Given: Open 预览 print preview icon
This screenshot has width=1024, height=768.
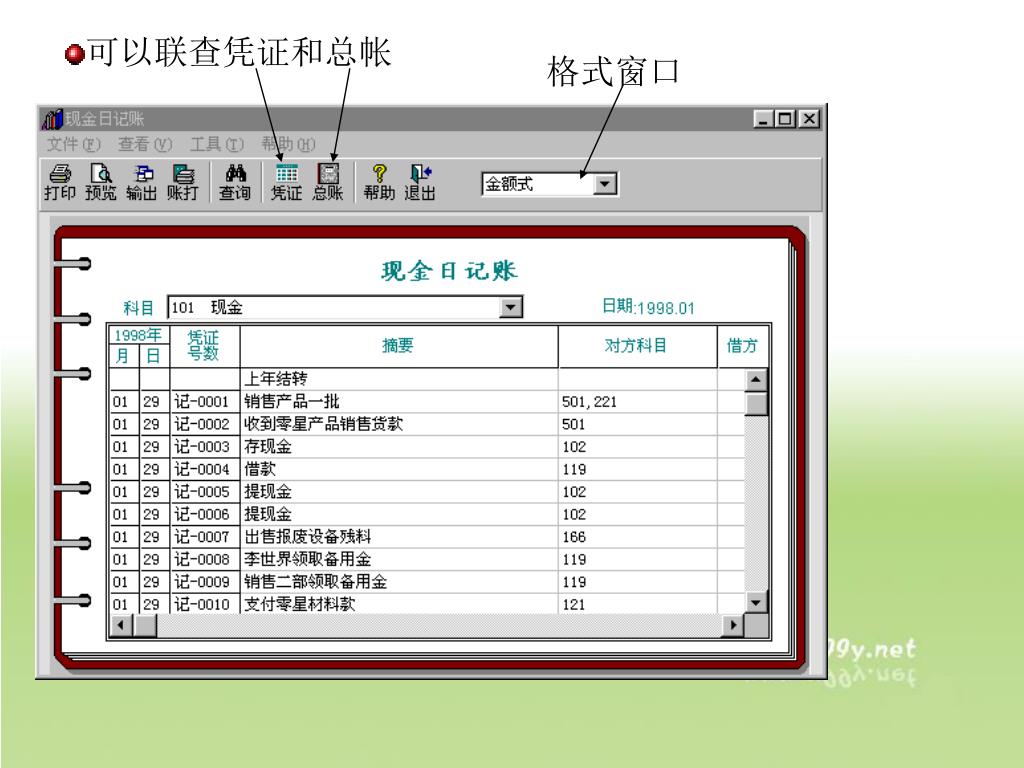Looking at the screenshot, I should 101,182.
